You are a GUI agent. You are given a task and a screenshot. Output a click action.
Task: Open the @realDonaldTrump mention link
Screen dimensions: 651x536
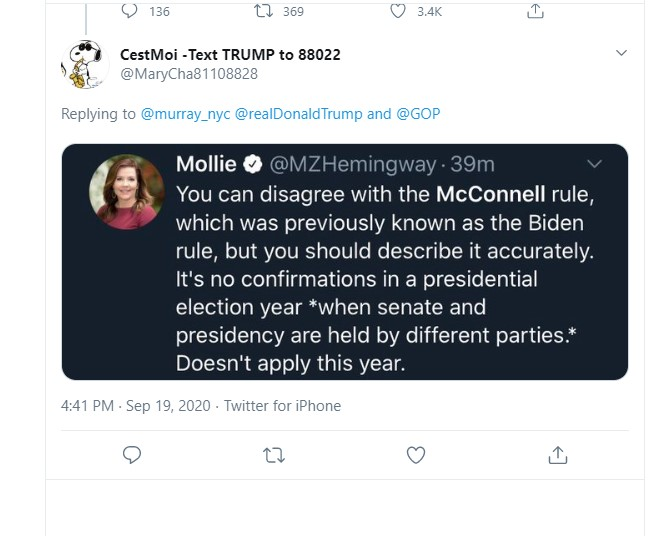(x=297, y=114)
